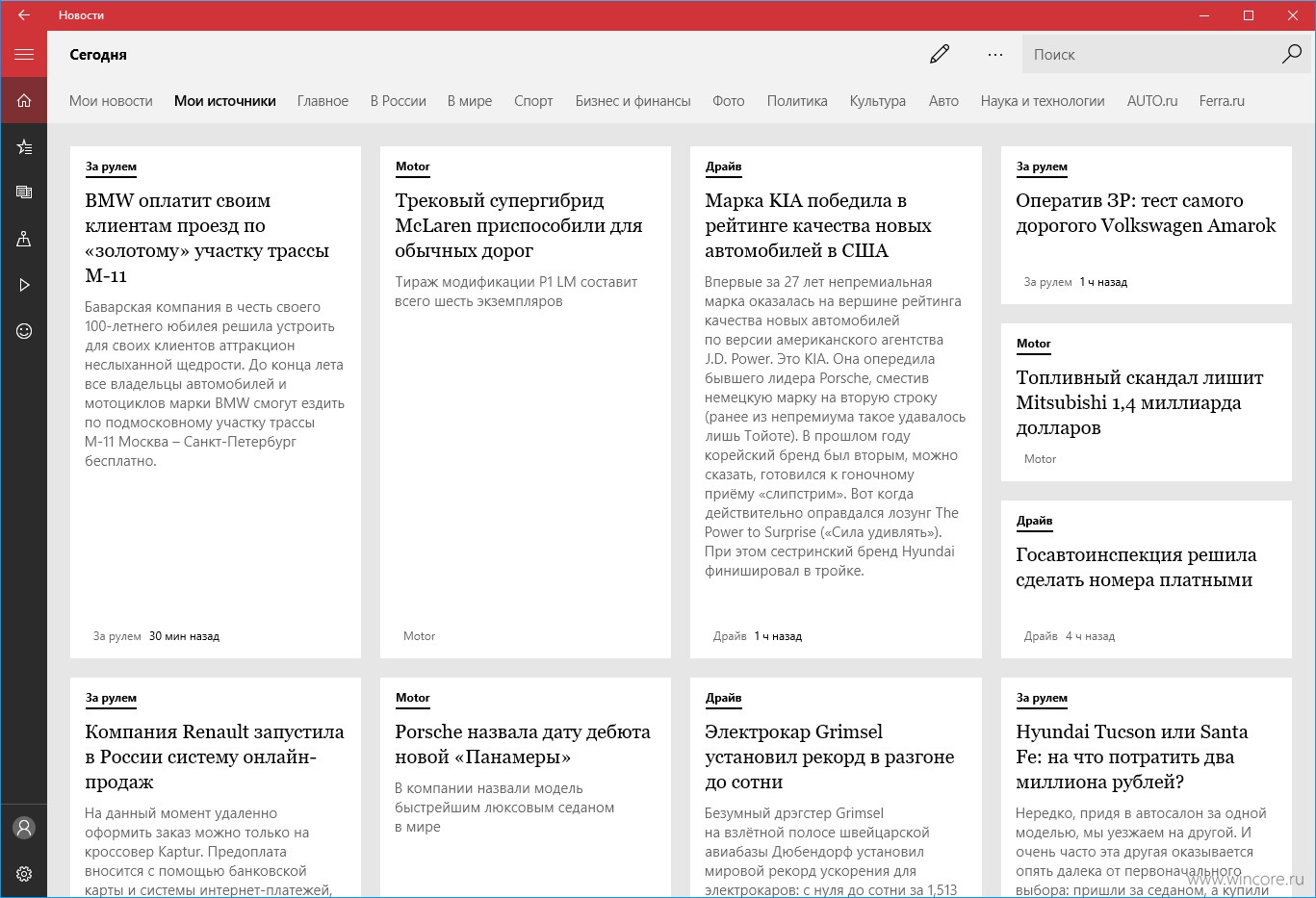Click Новости window title text

[81, 15]
